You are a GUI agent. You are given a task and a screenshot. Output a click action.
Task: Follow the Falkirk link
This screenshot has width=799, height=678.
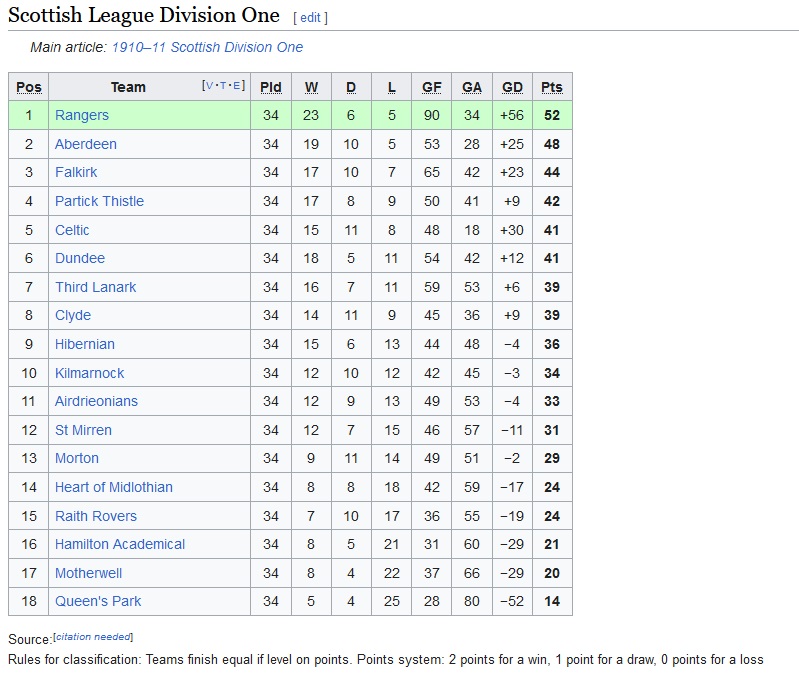[x=76, y=172]
